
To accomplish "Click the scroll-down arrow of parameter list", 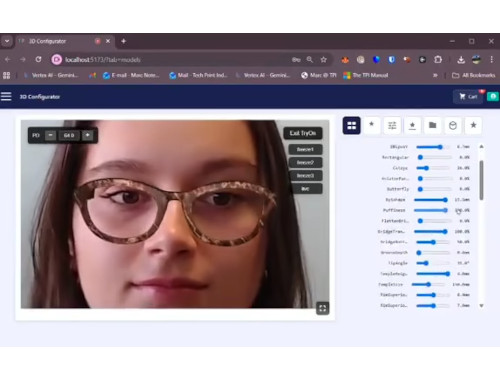I will (481, 305).
